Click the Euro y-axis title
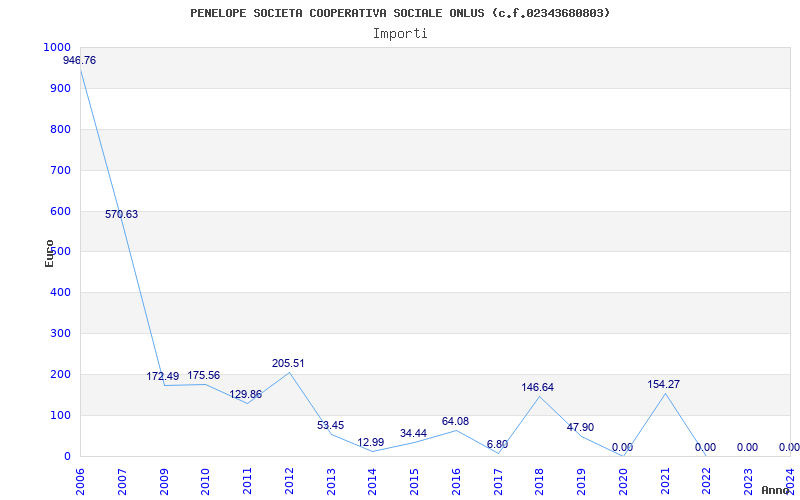 pos(49,252)
